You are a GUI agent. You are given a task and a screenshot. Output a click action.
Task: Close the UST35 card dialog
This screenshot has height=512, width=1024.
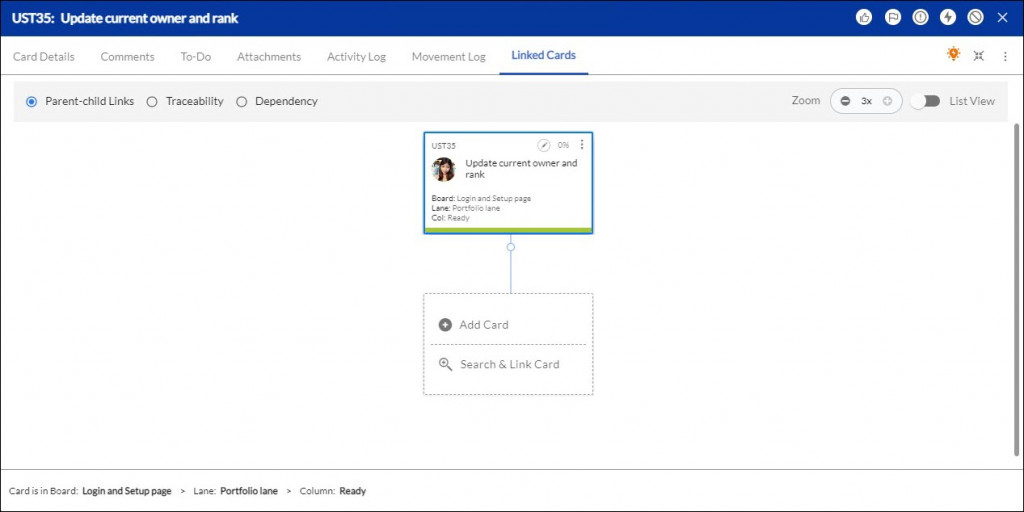[1002, 18]
